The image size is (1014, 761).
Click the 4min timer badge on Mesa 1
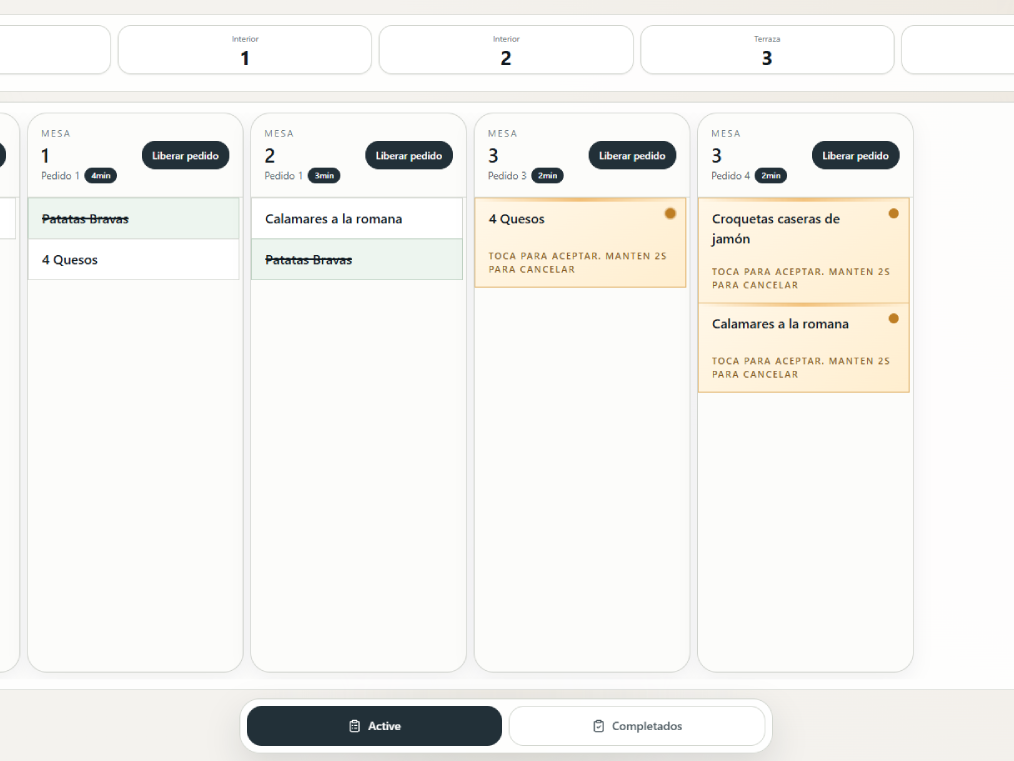(x=101, y=176)
